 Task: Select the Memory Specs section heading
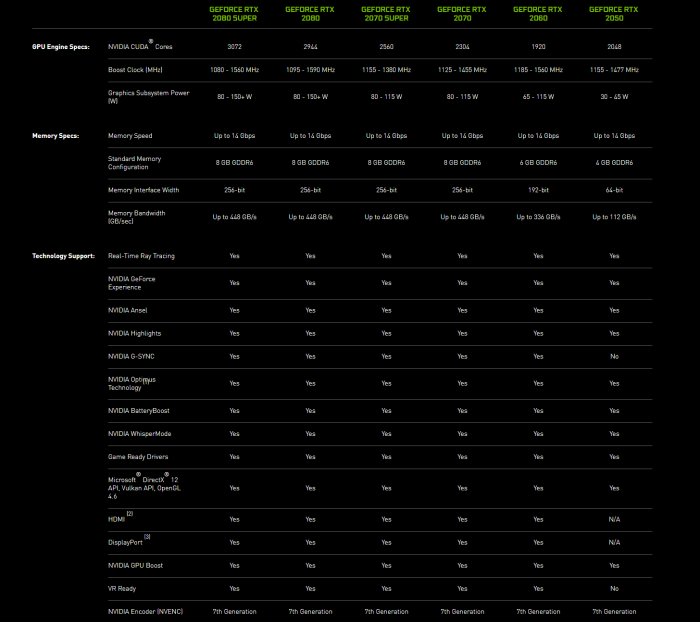(55, 135)
